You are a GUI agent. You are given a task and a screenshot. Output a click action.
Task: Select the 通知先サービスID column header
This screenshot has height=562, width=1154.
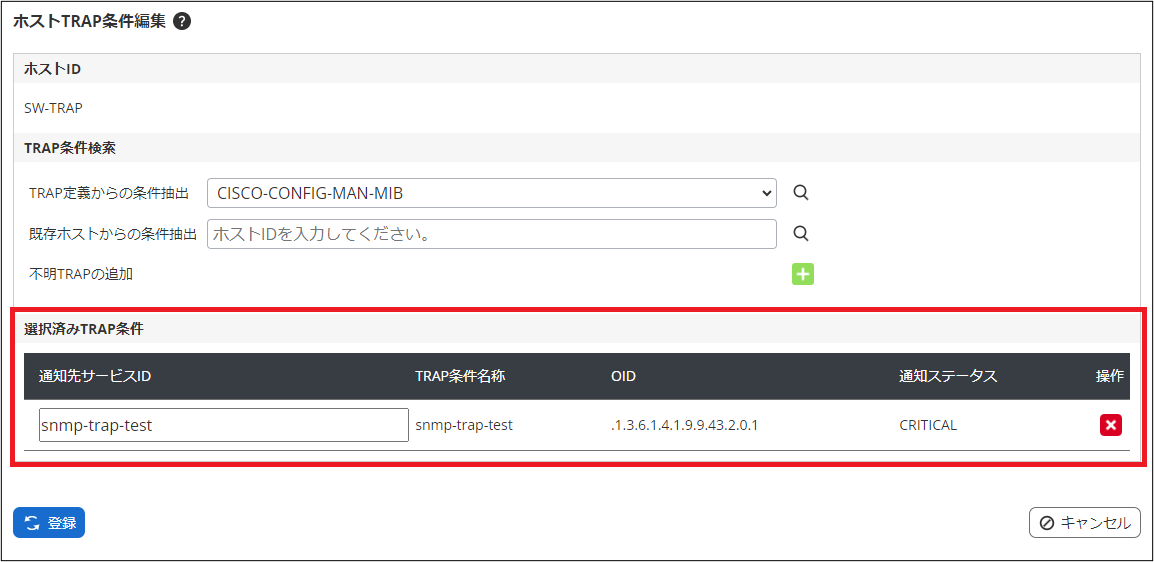[95, 377]
